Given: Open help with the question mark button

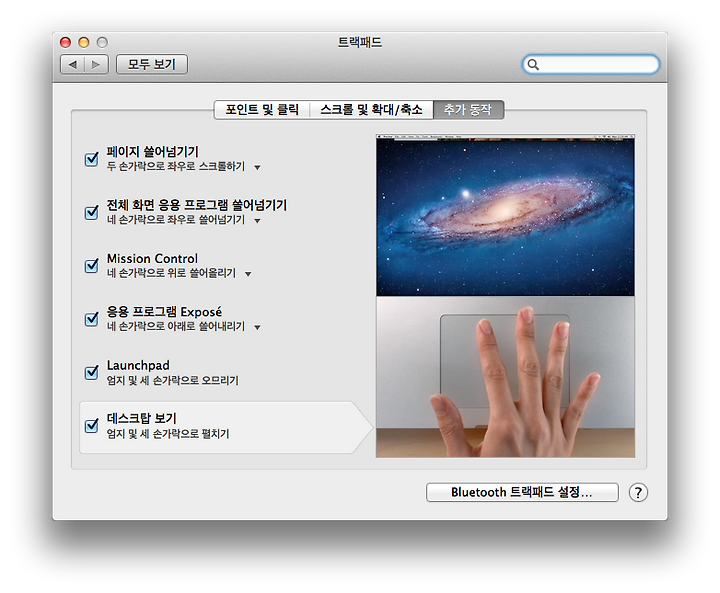Looking at the screenshot, I should pyautogui.click(x=638, y=492).
